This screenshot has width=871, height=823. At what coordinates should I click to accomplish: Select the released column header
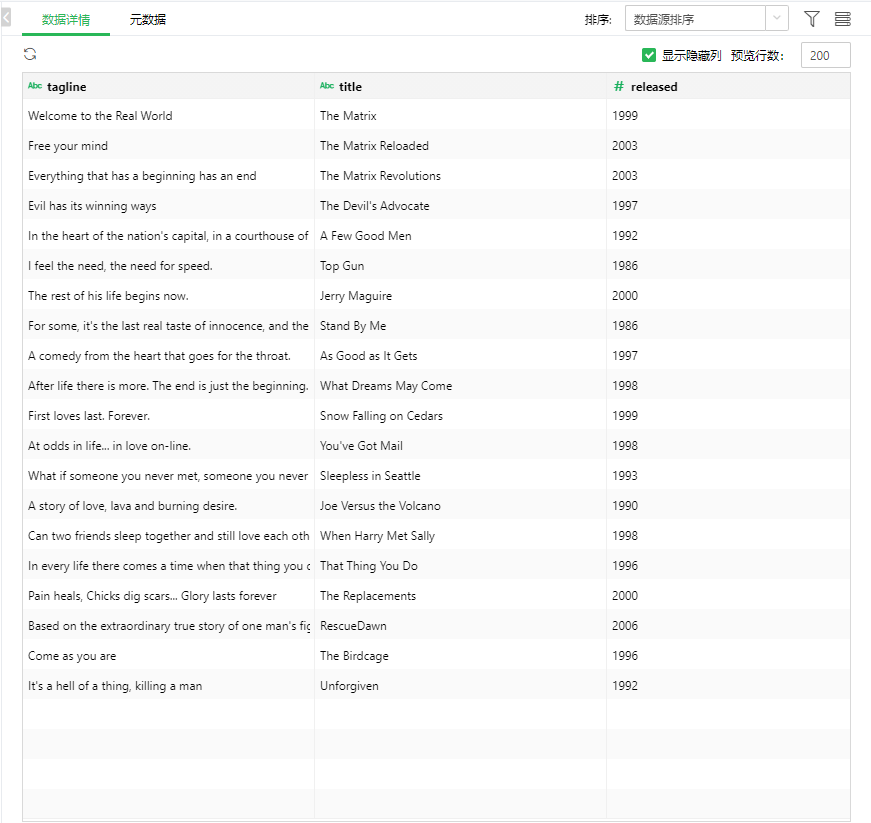coord(728,86)
